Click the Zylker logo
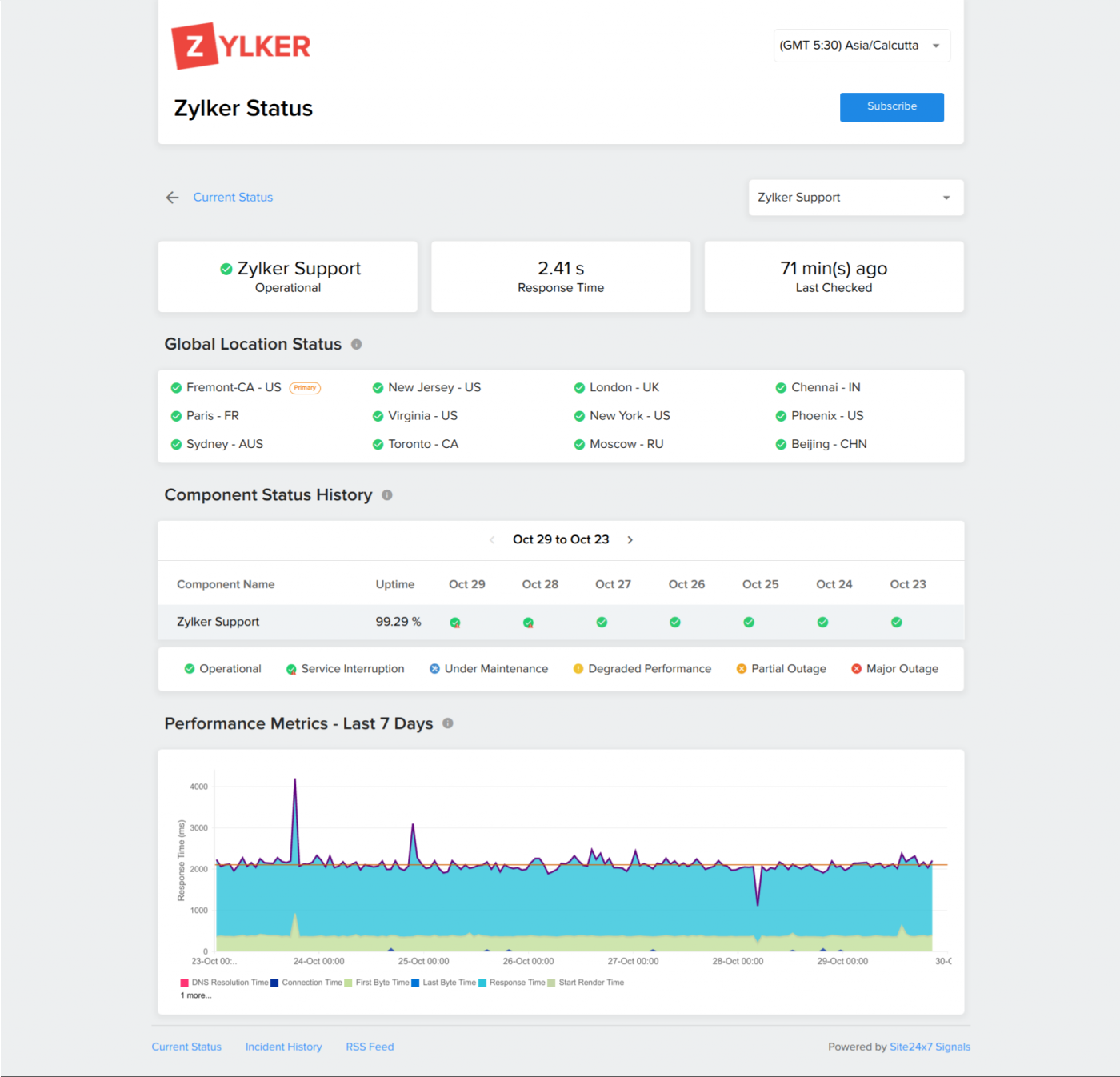Image resolution: width=1120 pixels, height=1077 pixels. tap(241, 46)
